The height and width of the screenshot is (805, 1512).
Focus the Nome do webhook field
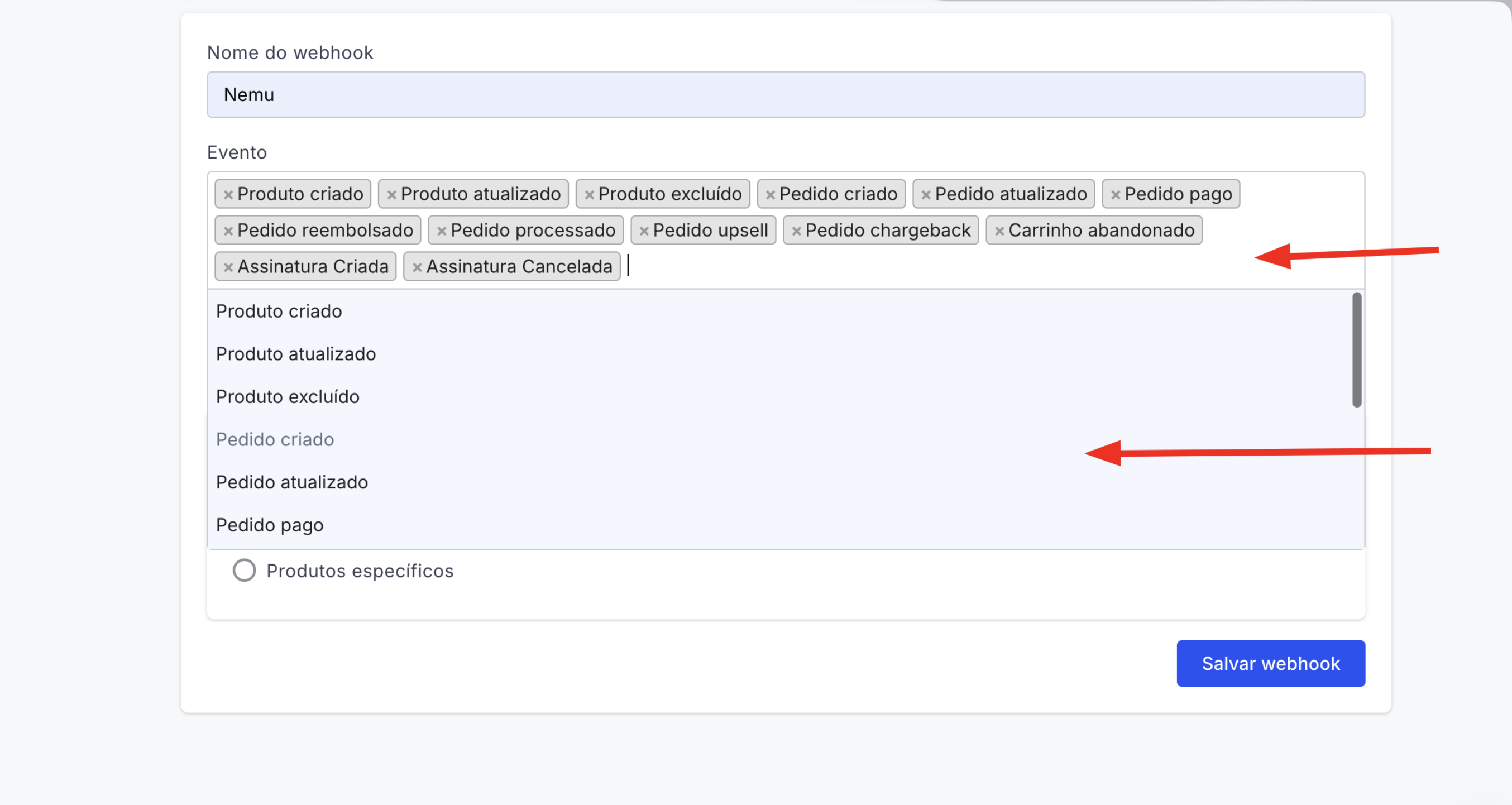786,94
